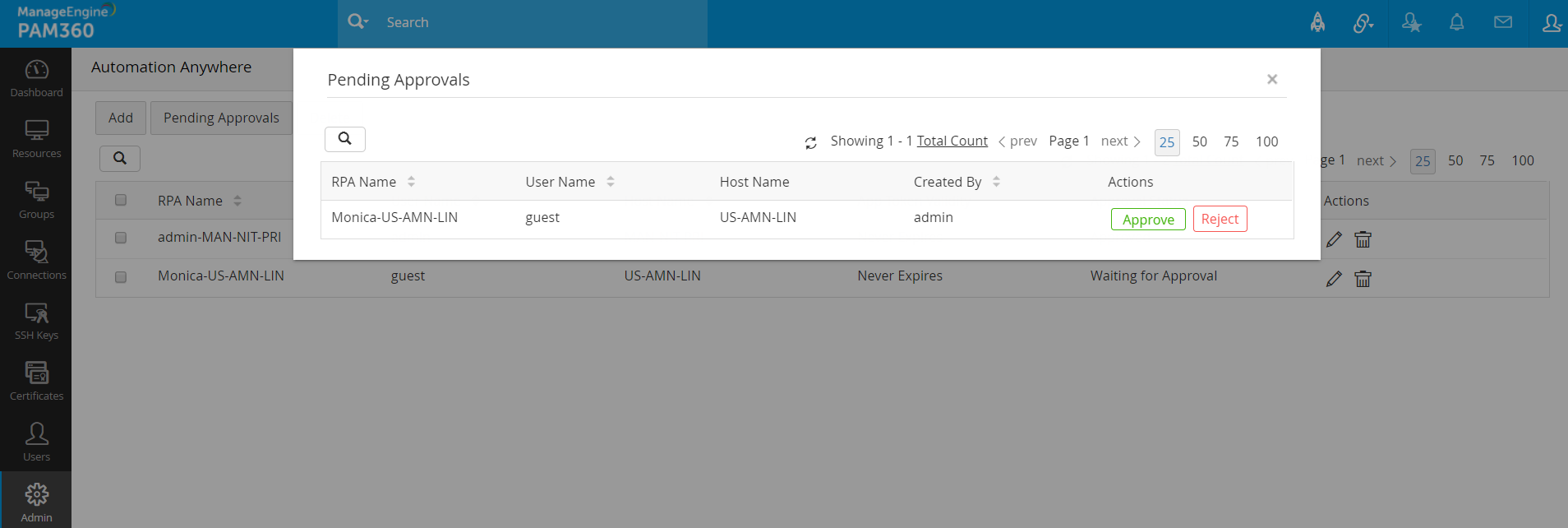Viewport: 1568px width, 528px height.
Task: Click the user star icon in the top bar
Action: 1411,22
